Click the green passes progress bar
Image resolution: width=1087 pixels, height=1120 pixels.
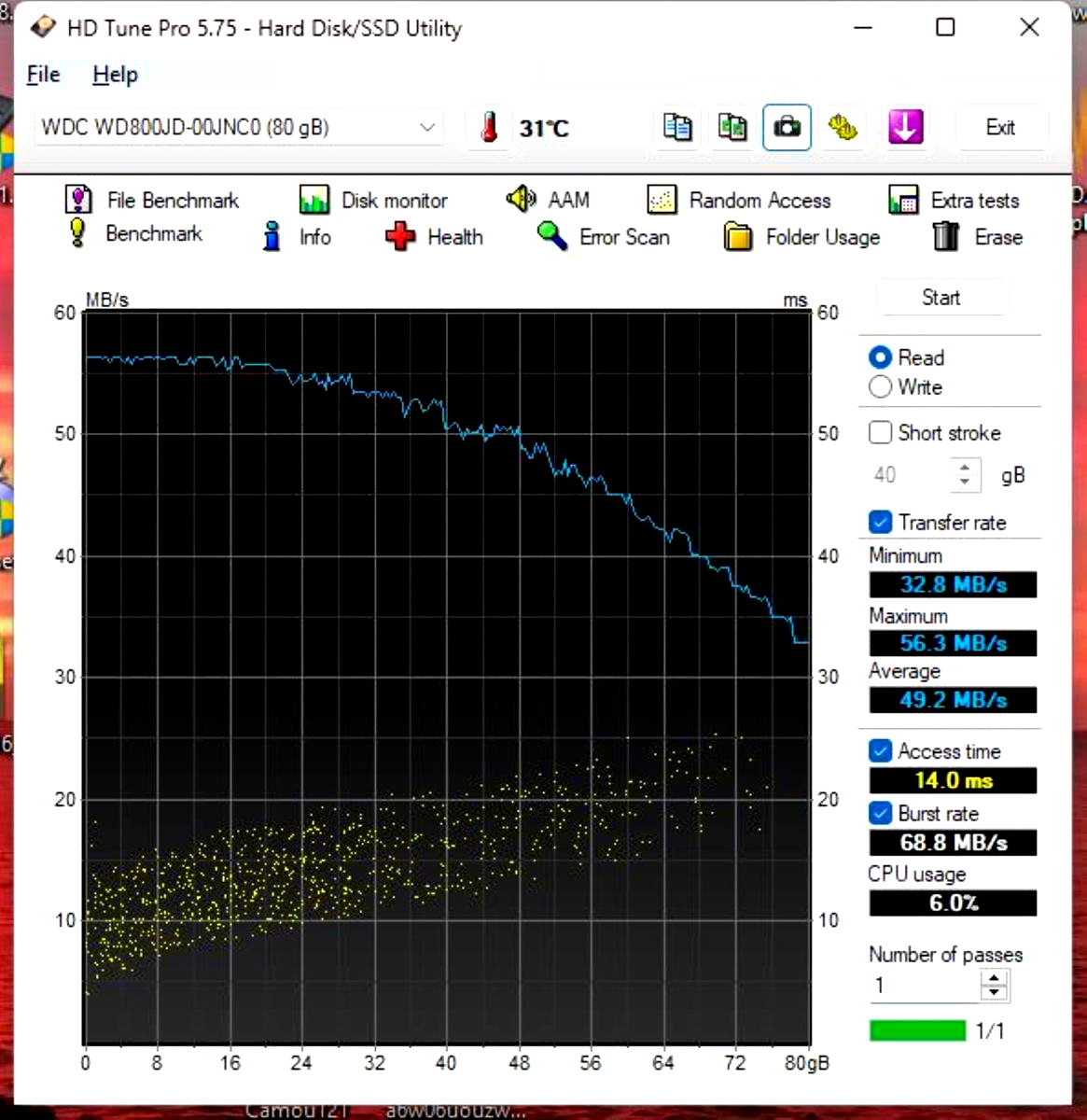click(x=917, y=1030)
